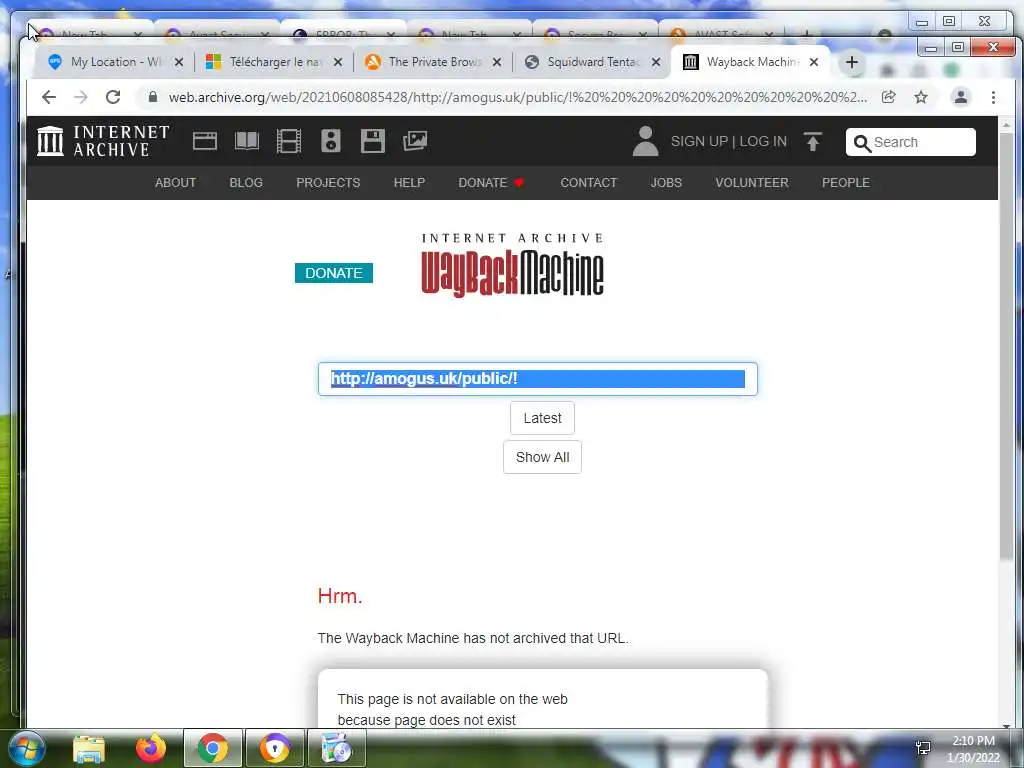This screenshot has height=768, width=1024.
Task: Click the page vertical scrollbar thumb
Action: coord(1006,346)
